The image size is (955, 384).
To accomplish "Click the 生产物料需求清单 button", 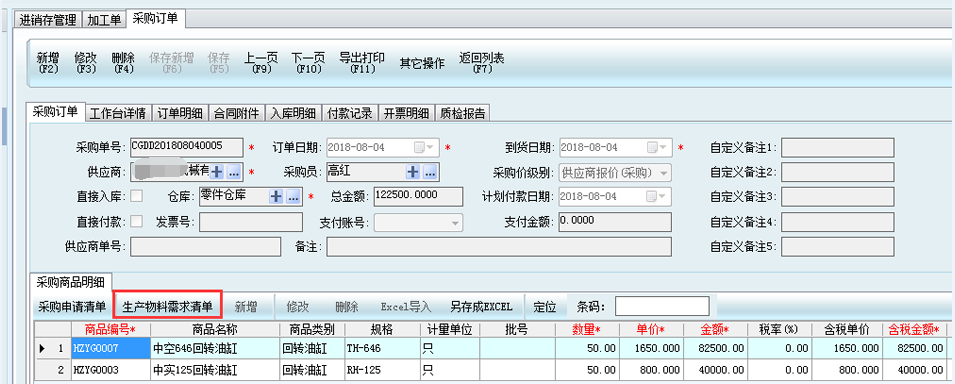I will [167, 306].
